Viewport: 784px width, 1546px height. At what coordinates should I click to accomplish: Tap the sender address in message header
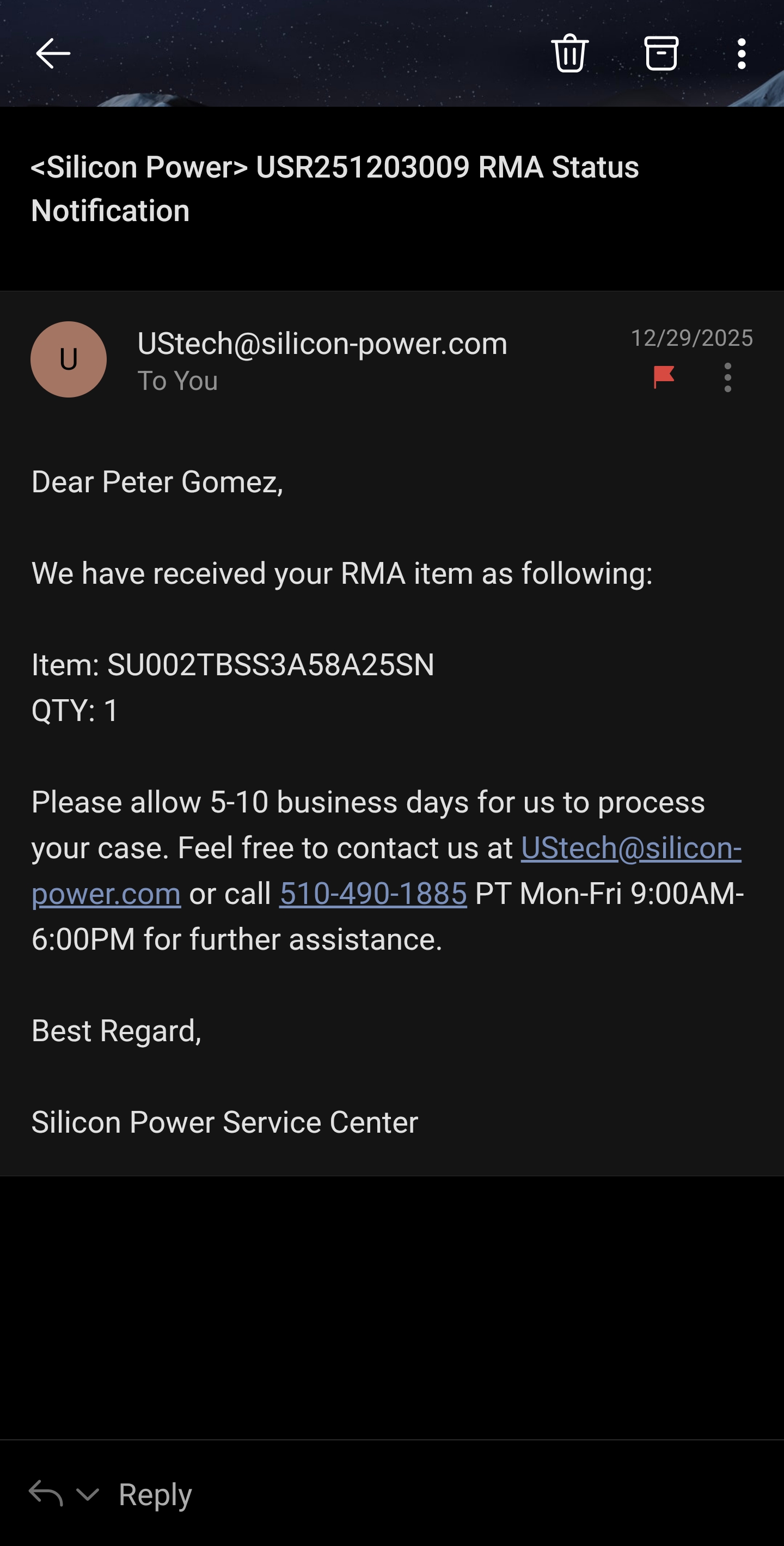coord(322,343)
